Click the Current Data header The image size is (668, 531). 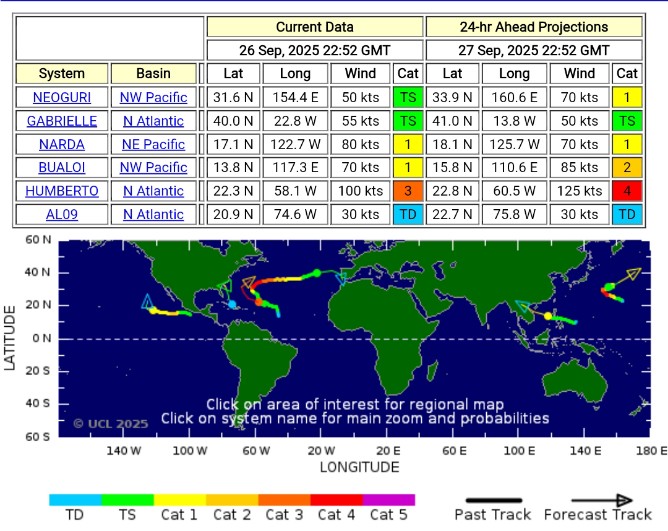[315, 27]
